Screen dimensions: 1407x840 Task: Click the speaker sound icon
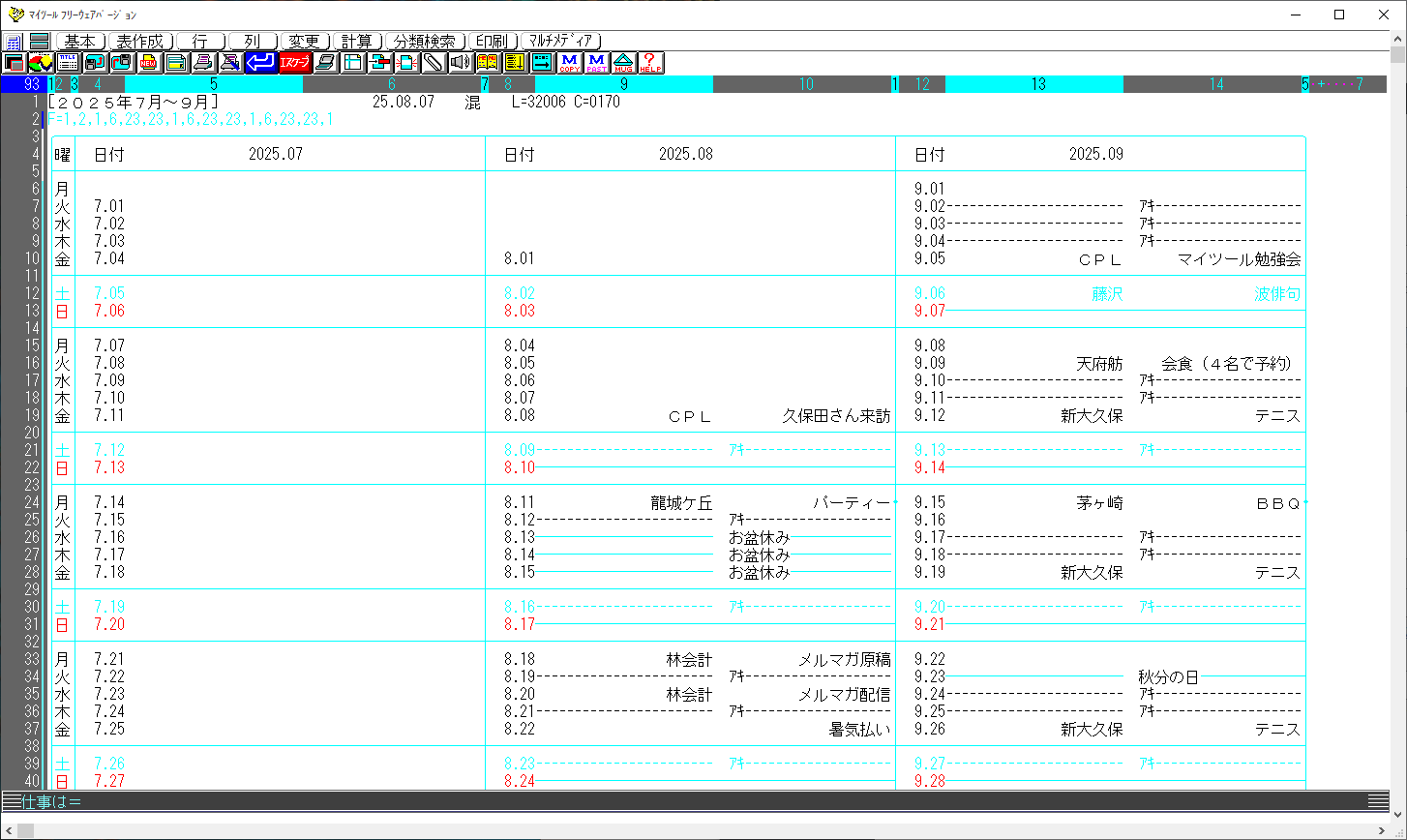(x=461, y=63)
